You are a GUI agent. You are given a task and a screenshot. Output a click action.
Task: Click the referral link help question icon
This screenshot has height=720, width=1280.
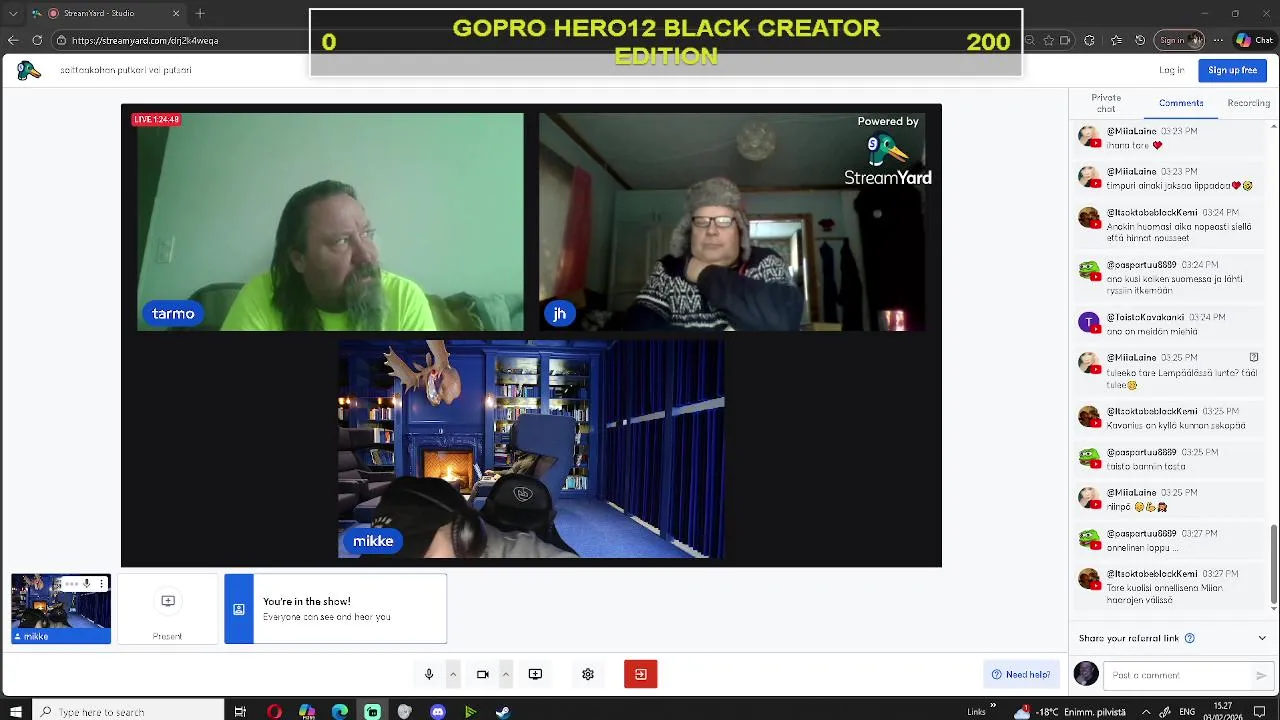click(x=1189, y=638)
